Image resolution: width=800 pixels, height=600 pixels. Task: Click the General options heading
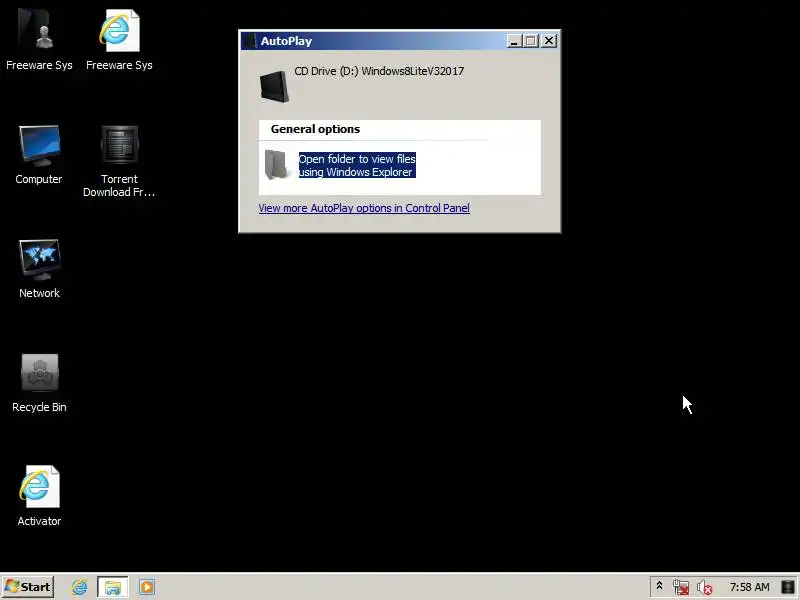click(x=315, y=129)
